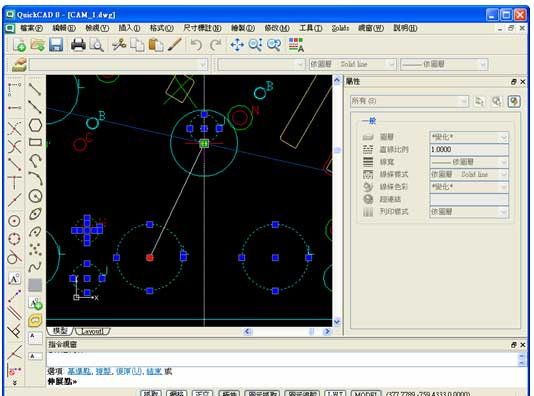Open the Solid line linetype dropdown in toolbar
534x396 pixels.
point(352,64)
